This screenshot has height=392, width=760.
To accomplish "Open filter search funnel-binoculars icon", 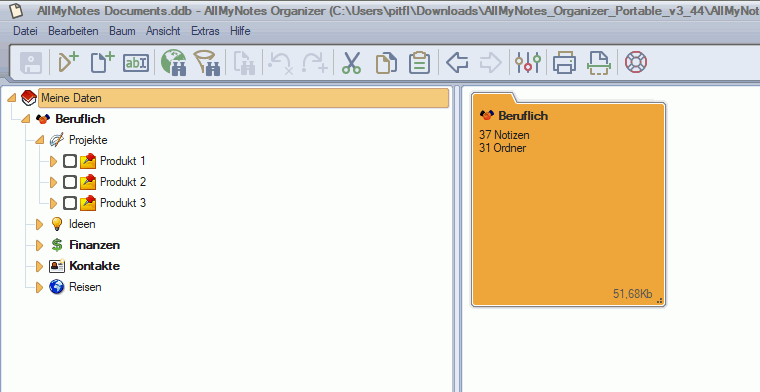I will (x=207, y=63).
